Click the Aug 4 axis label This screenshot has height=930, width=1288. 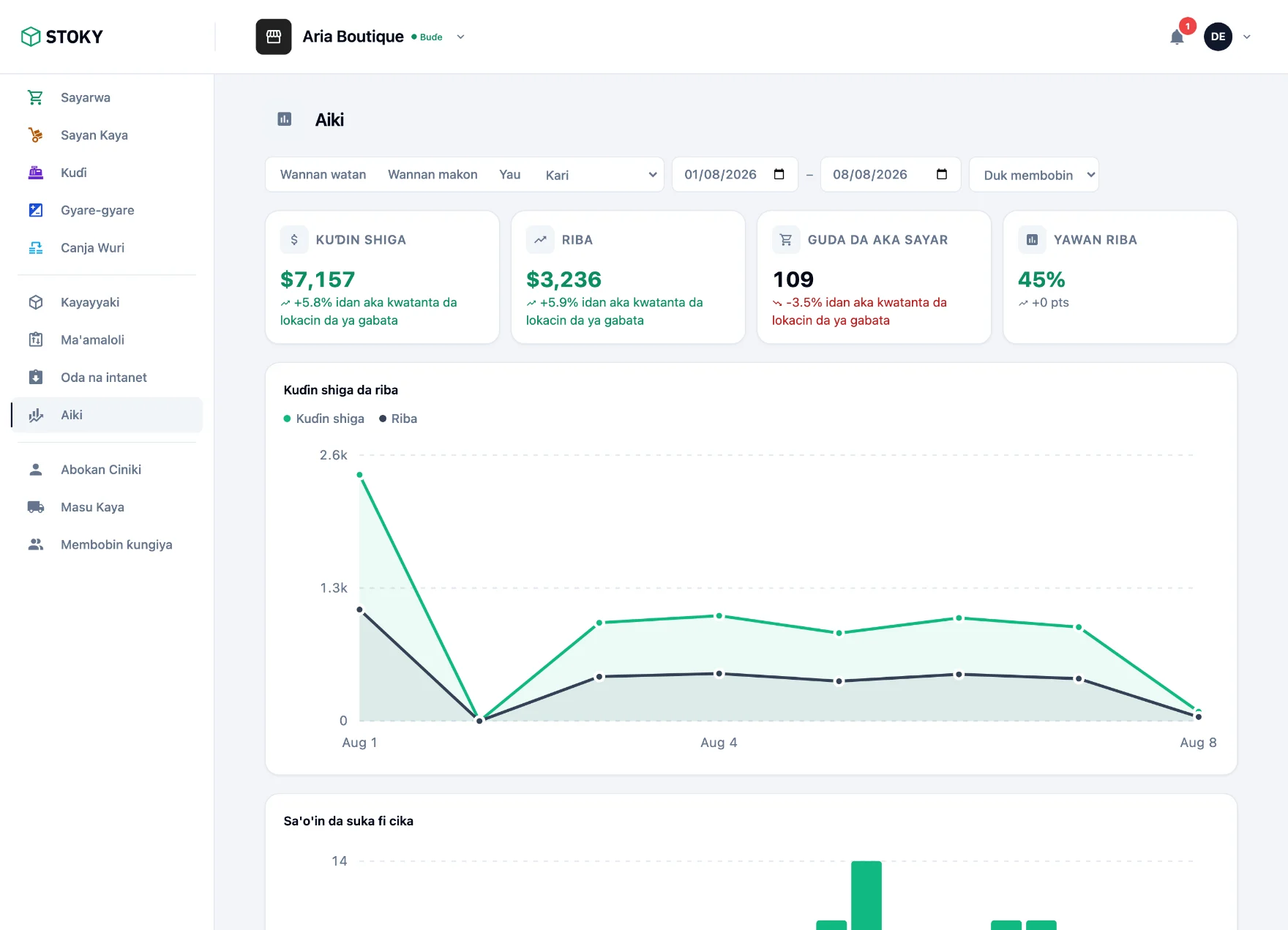pos(719,743)
